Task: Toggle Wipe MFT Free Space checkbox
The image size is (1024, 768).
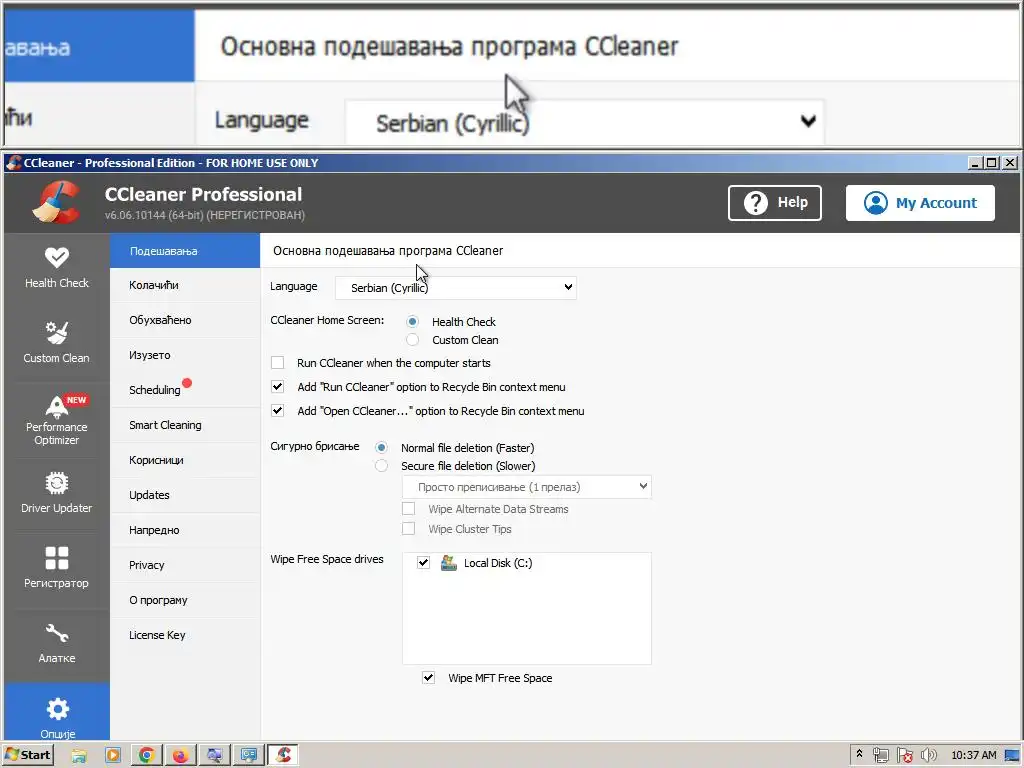Action: [x=428, y=678]
